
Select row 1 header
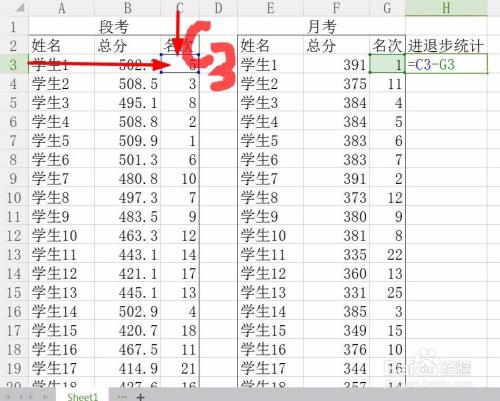pyautogui.click(x=13, y=26)
